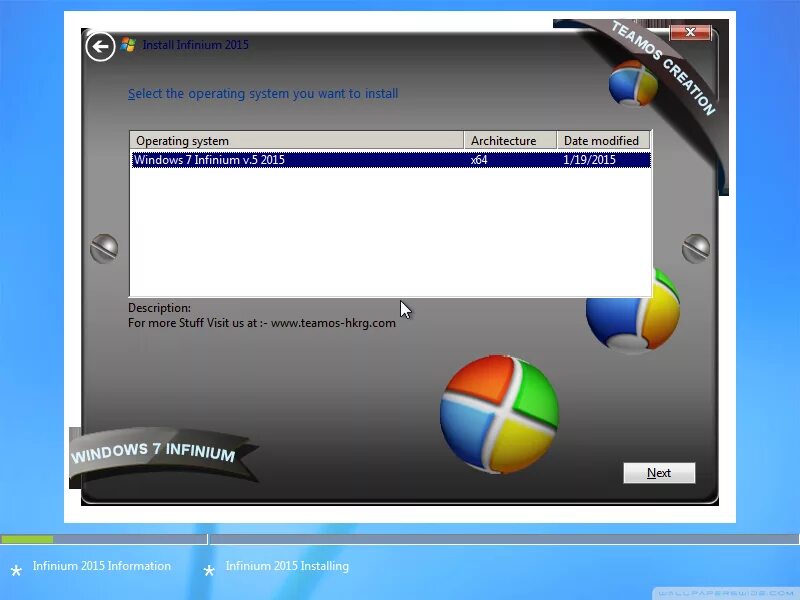The width and height of the screenshot is (800, 600).
Task: Click the x64 architecture cell
Action: [479, 160]
